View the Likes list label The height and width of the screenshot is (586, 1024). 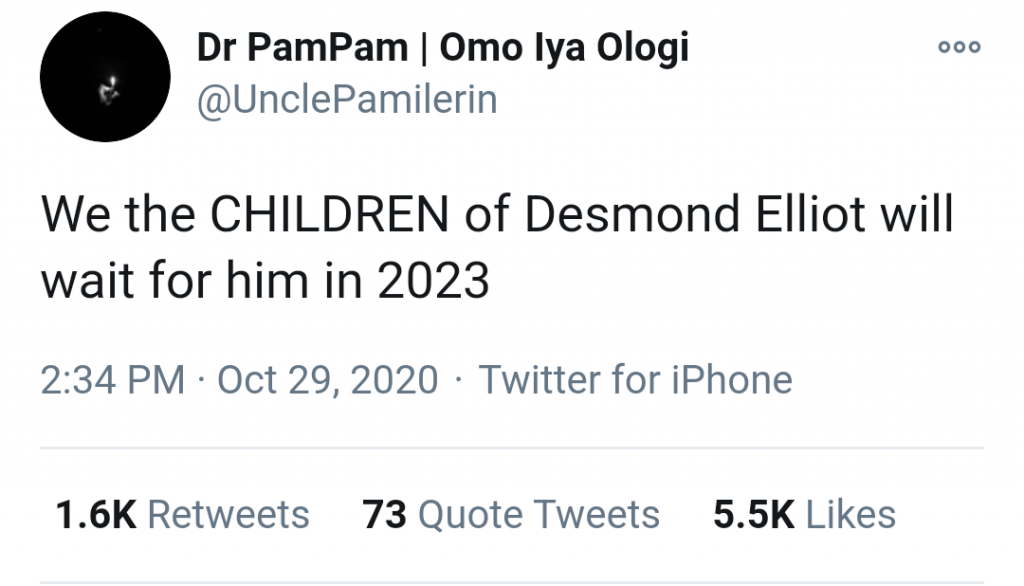[x=850, y=515]
